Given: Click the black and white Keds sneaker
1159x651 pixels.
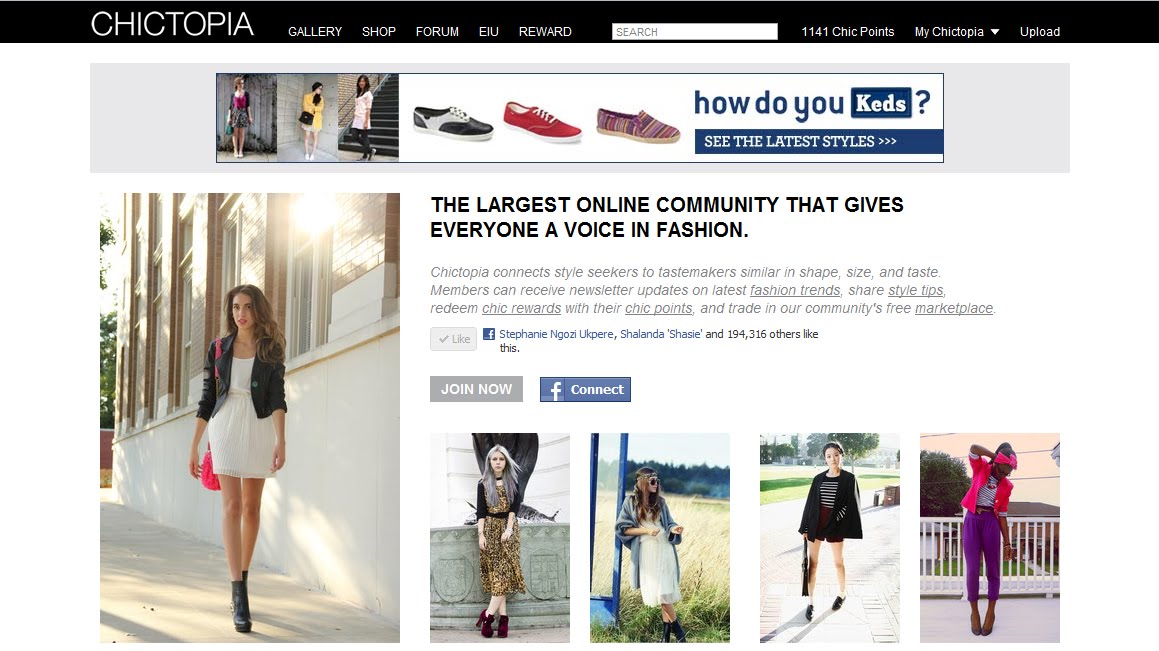Looking at the screenshot, I should click(452, 123).
